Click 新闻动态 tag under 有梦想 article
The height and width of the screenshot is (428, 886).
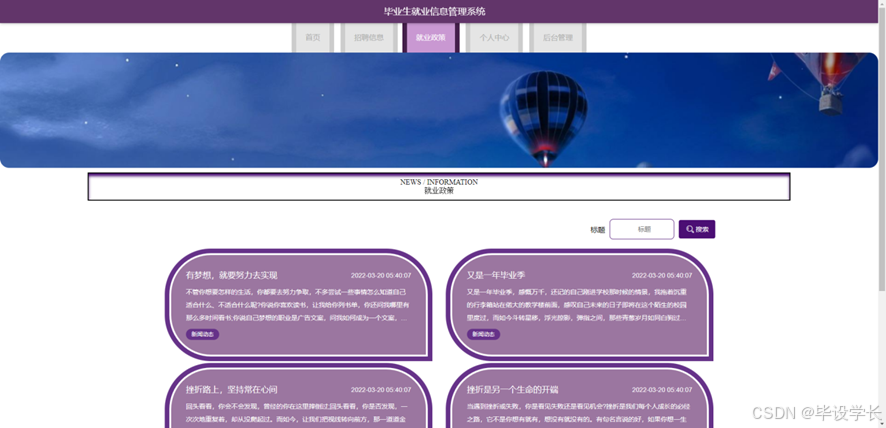[x=202, y=334]
